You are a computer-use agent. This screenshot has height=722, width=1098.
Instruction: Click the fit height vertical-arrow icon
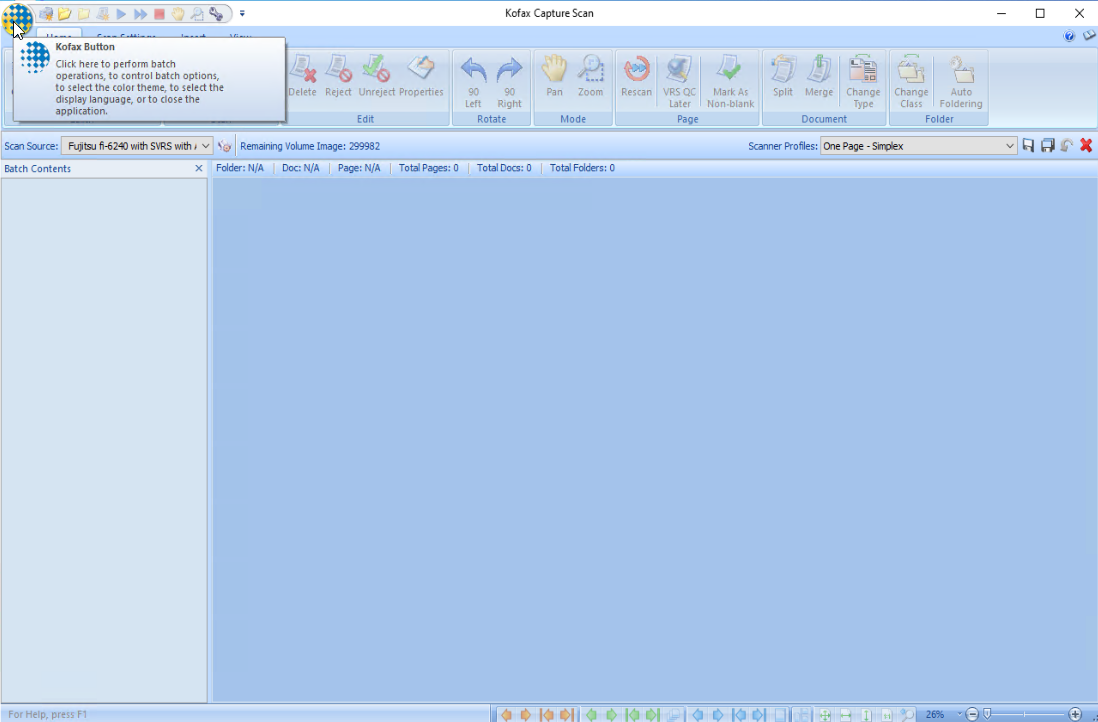pos(866,715)
